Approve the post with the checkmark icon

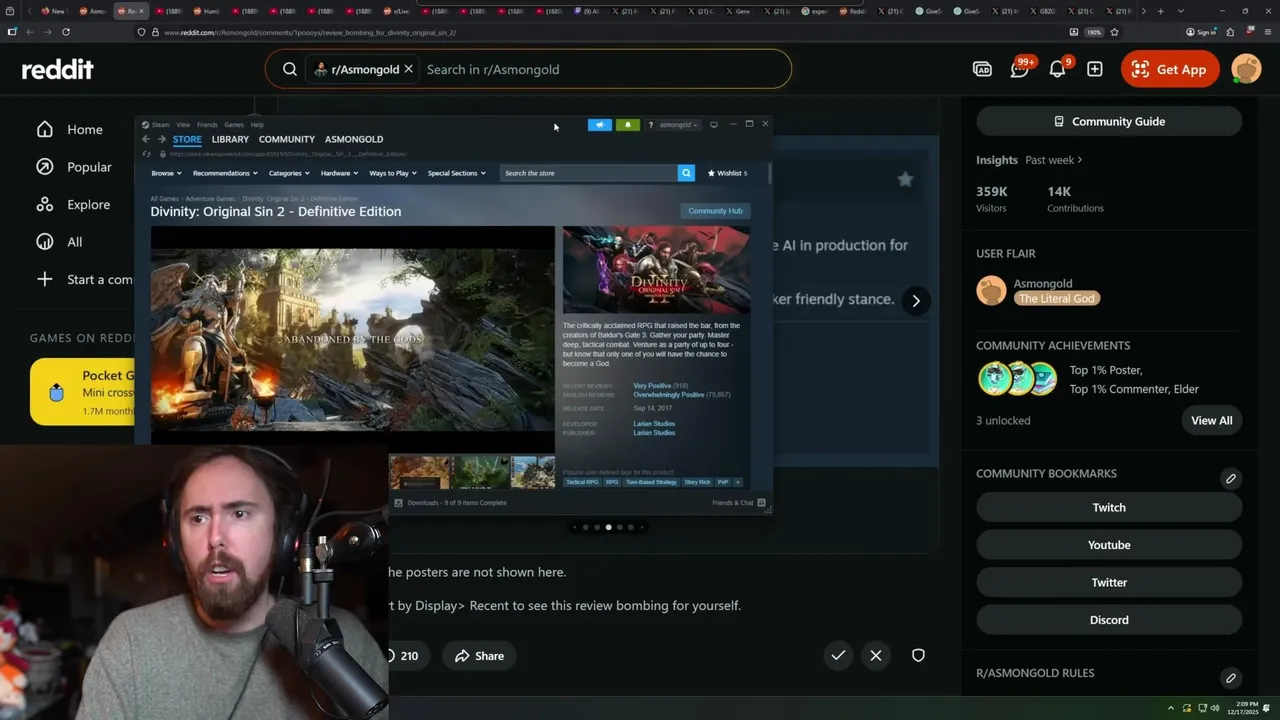pyautogui.click(x=838, y=655)
